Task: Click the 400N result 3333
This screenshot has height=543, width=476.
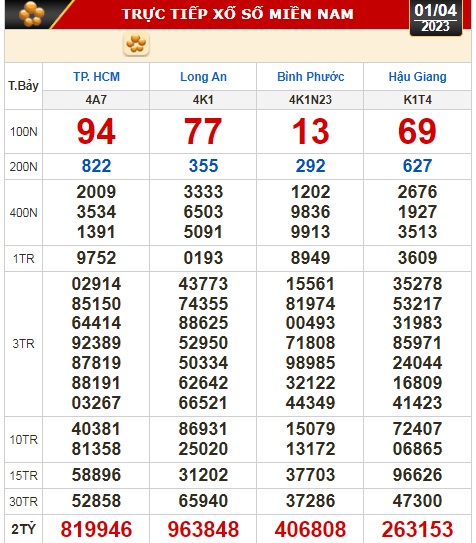Action: point(203,192)
